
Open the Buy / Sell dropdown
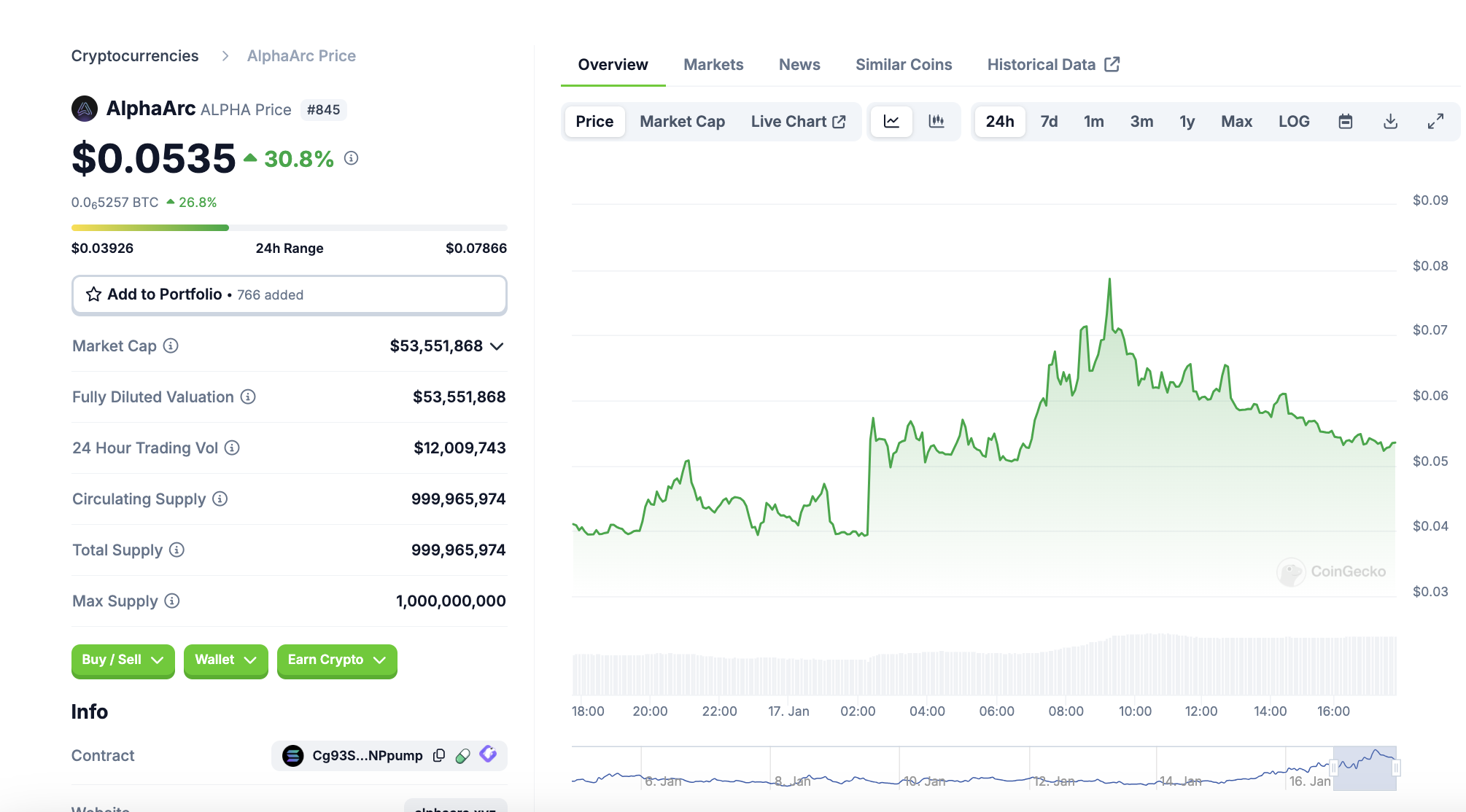pos(123,660)
